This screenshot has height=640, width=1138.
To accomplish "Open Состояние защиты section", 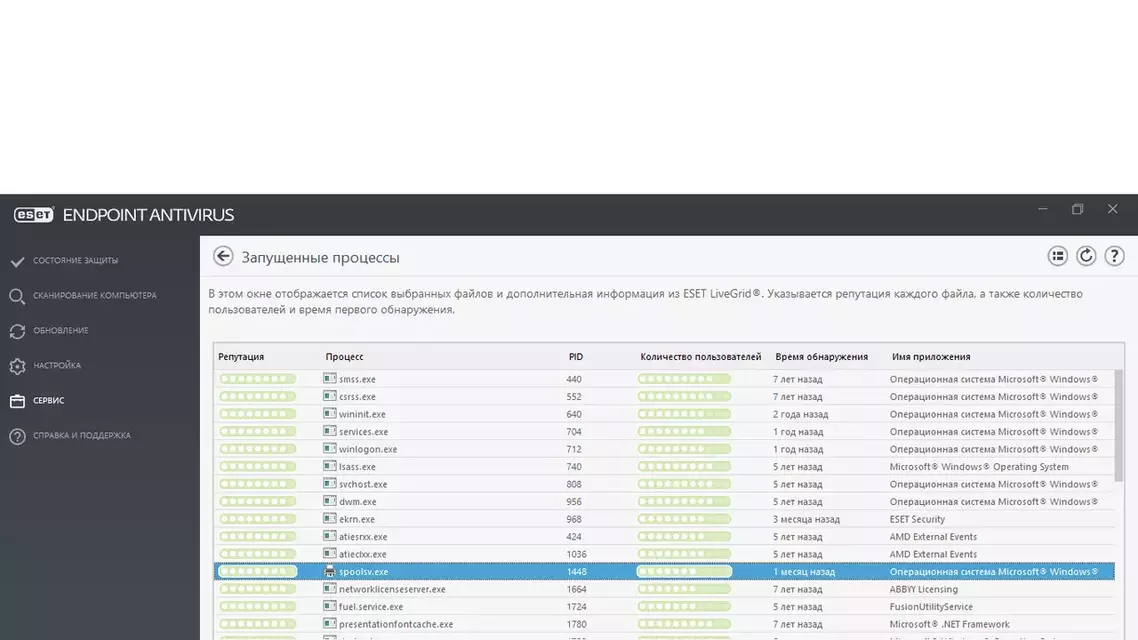I will 75,260.
